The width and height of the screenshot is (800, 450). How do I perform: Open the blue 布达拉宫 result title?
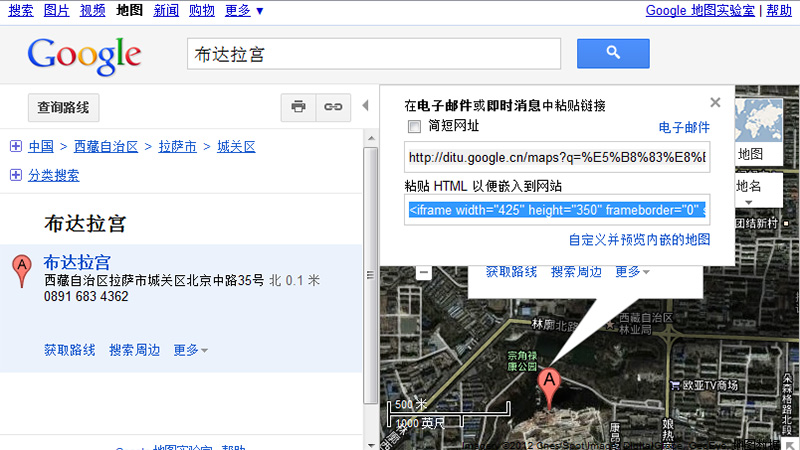pyautogui.click(x=77, y=262)
